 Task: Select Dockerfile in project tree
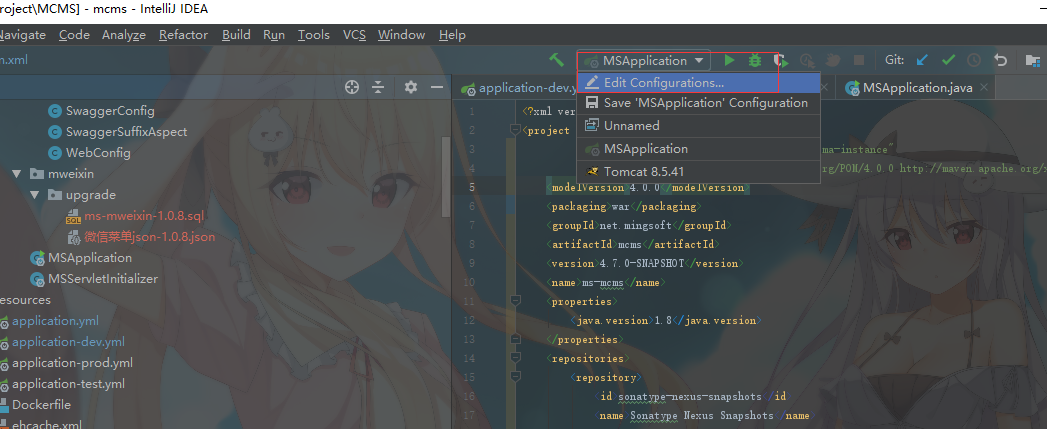[x=41, y=404]
